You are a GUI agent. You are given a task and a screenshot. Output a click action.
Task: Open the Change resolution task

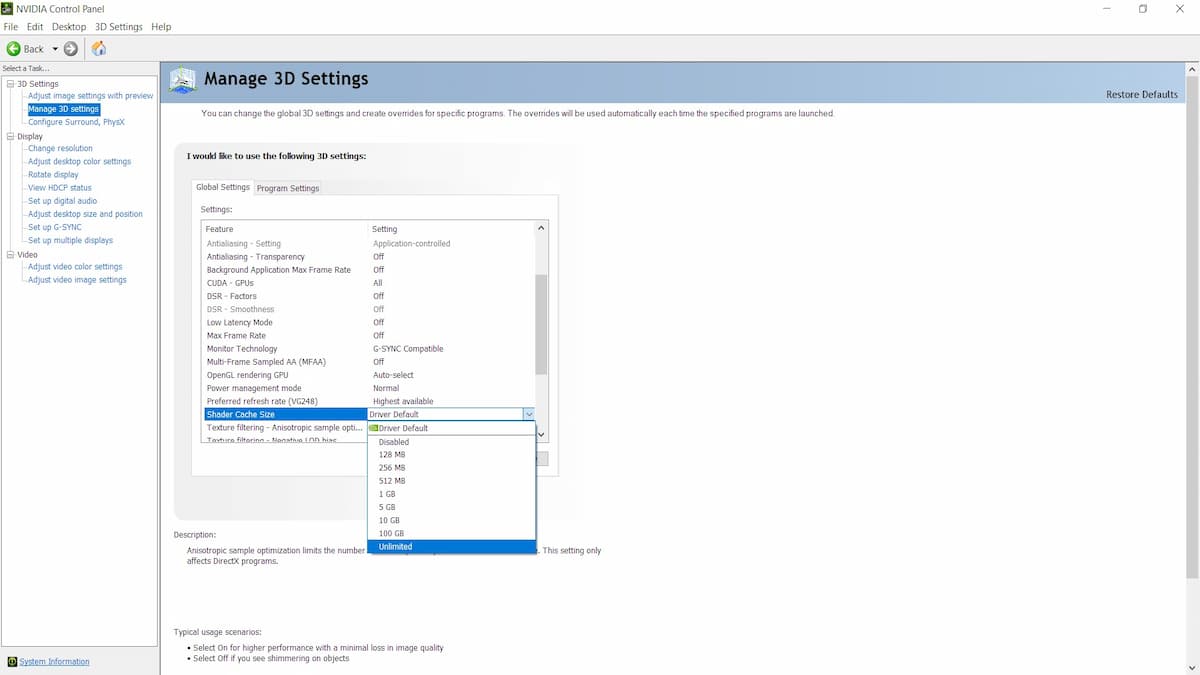[60, 148]
